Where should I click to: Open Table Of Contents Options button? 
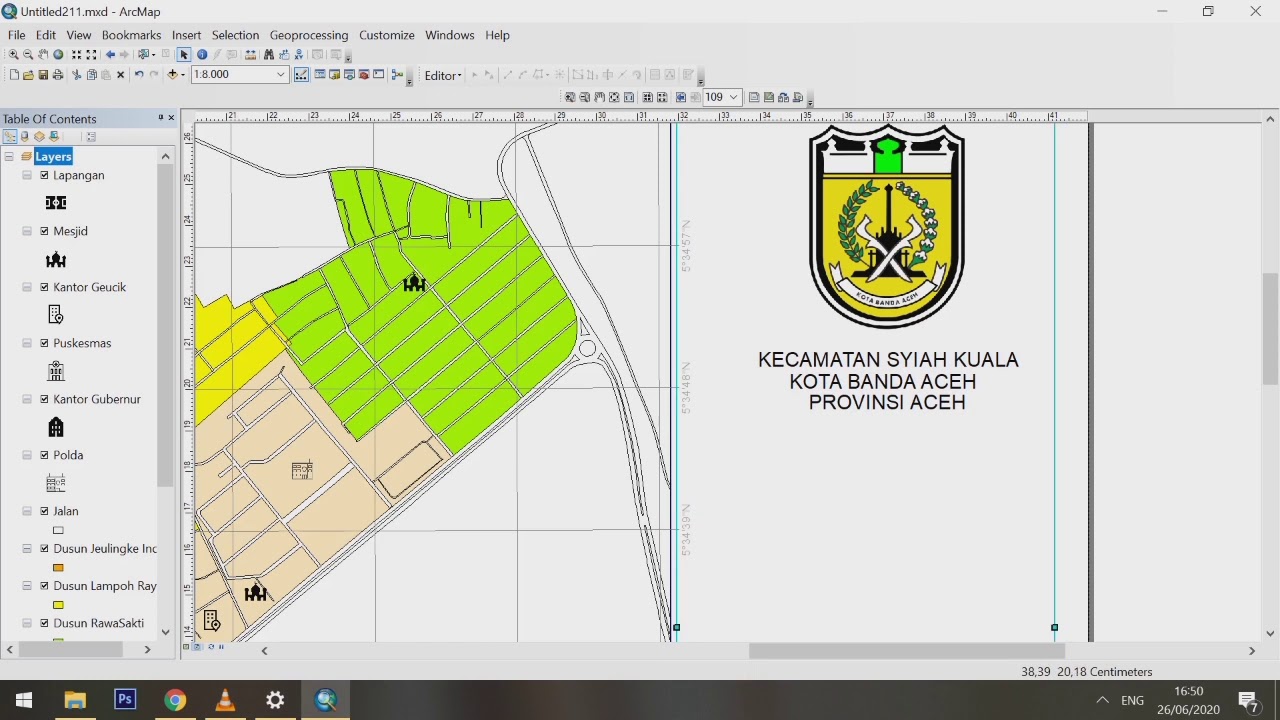(x=91, y=137)
